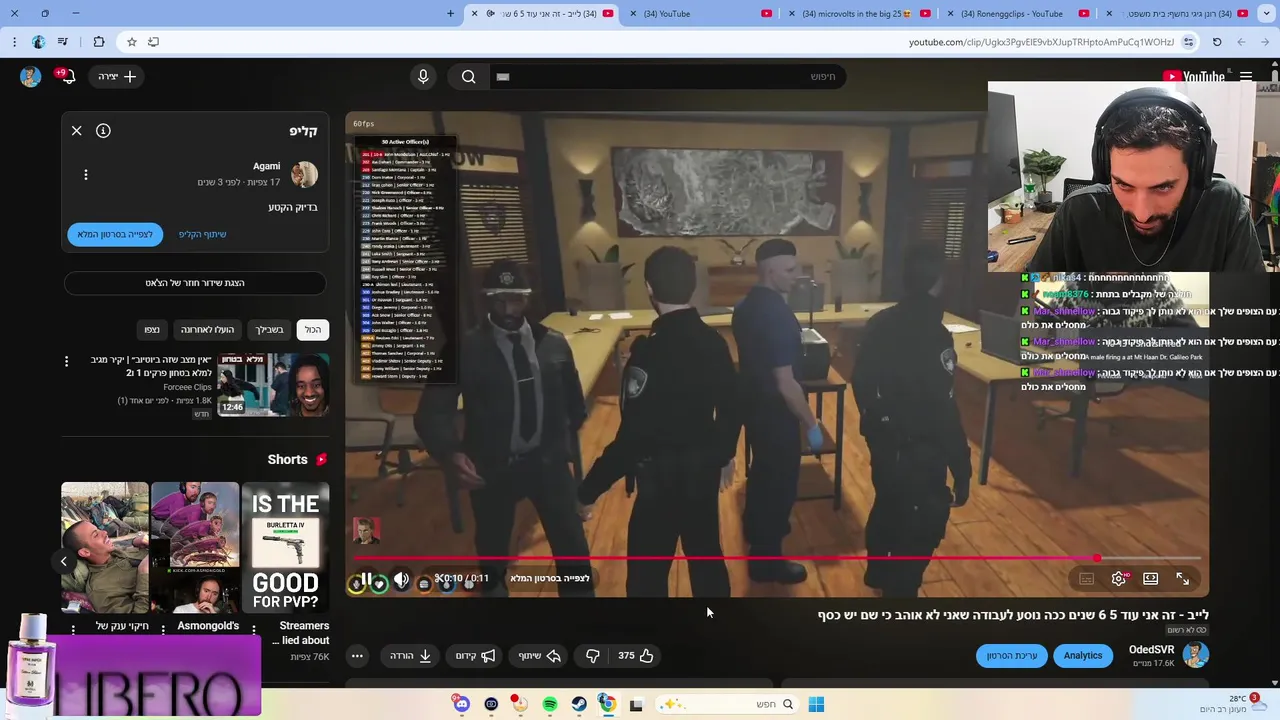Viewport: 1280px width, 720px height.
Task: Open YouTube notifications bell
Action: pos(67,77)
